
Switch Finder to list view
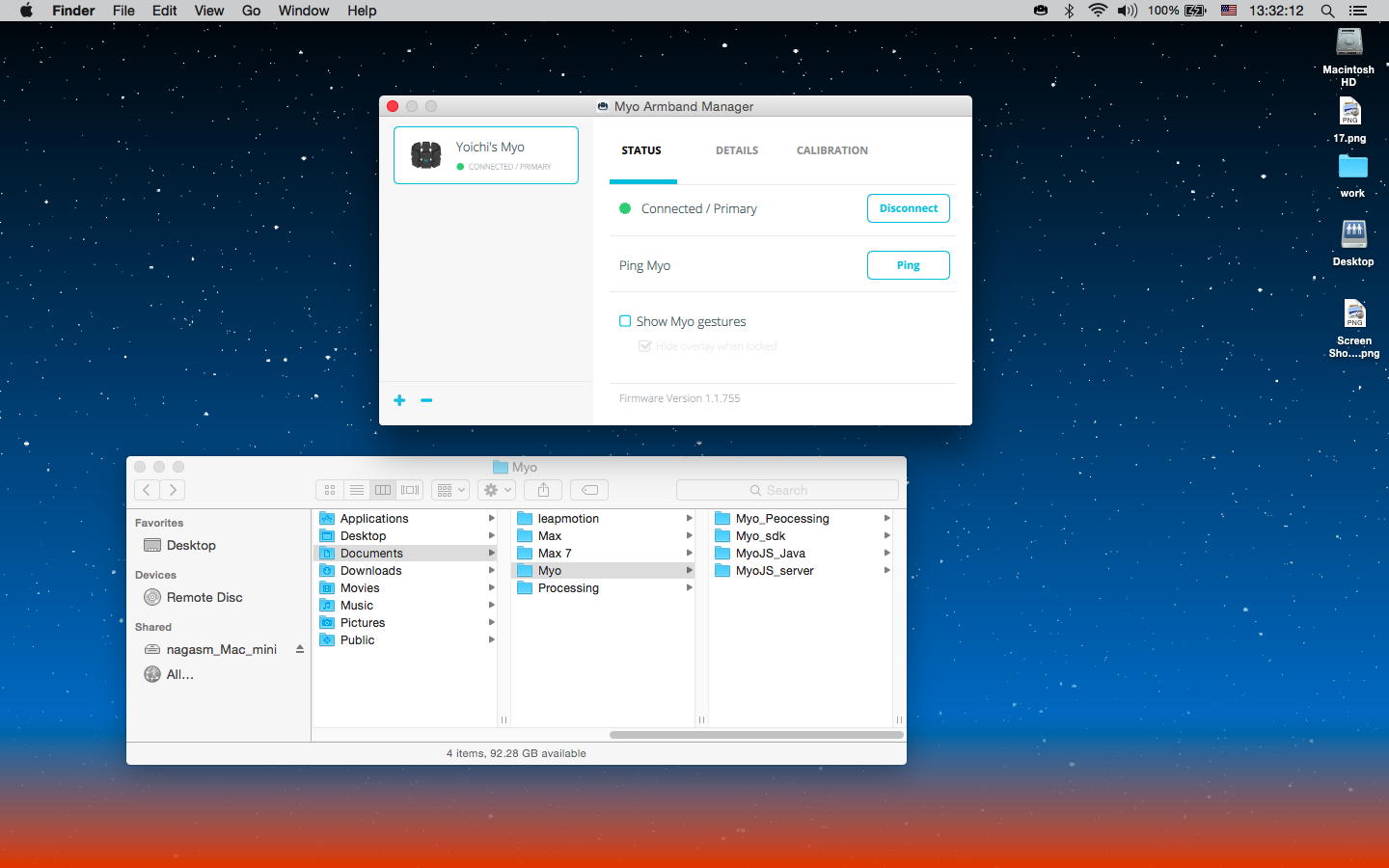(357, 490)
